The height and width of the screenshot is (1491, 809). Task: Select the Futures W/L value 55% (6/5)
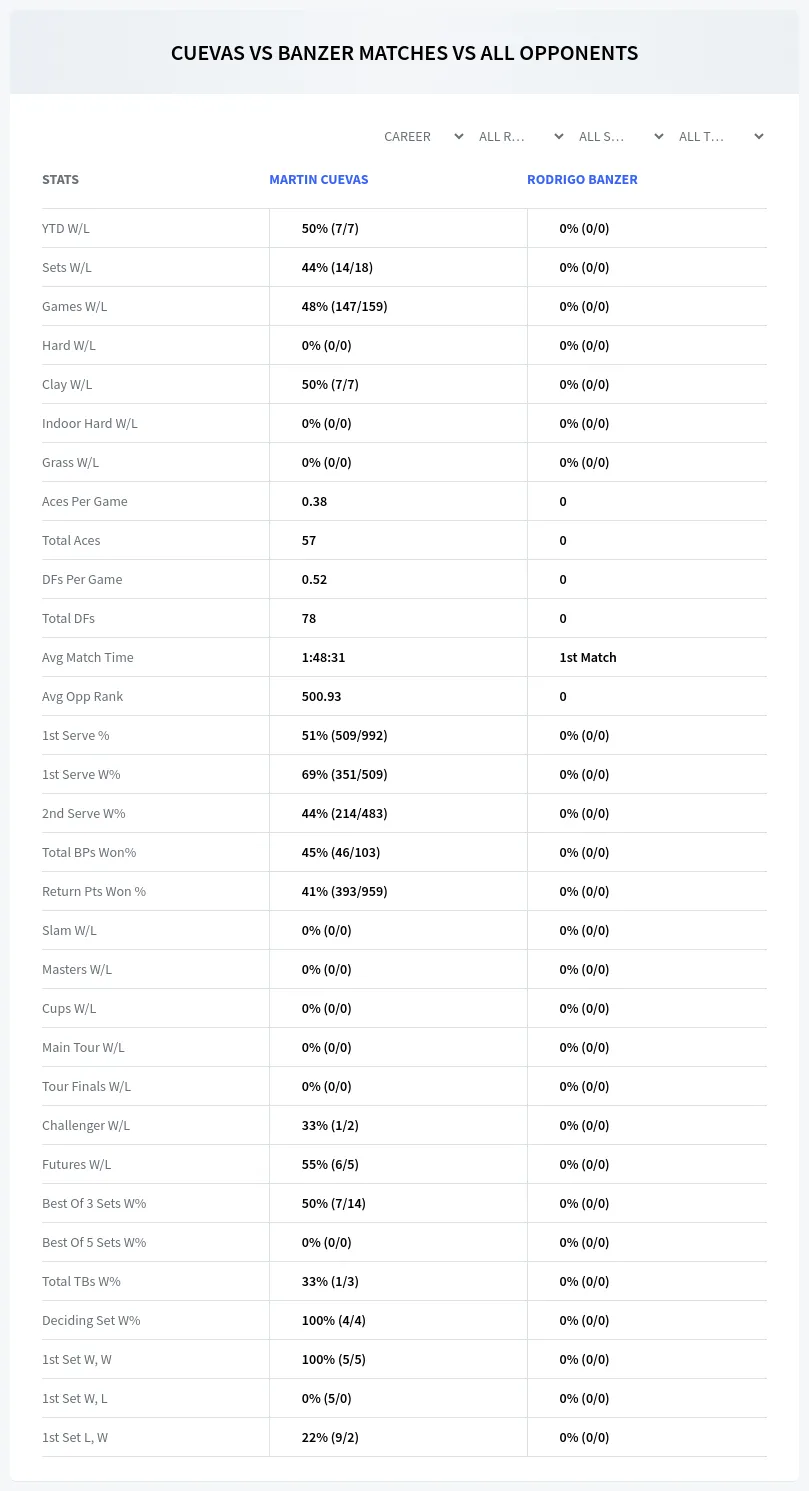click(x=330, y=1164)
